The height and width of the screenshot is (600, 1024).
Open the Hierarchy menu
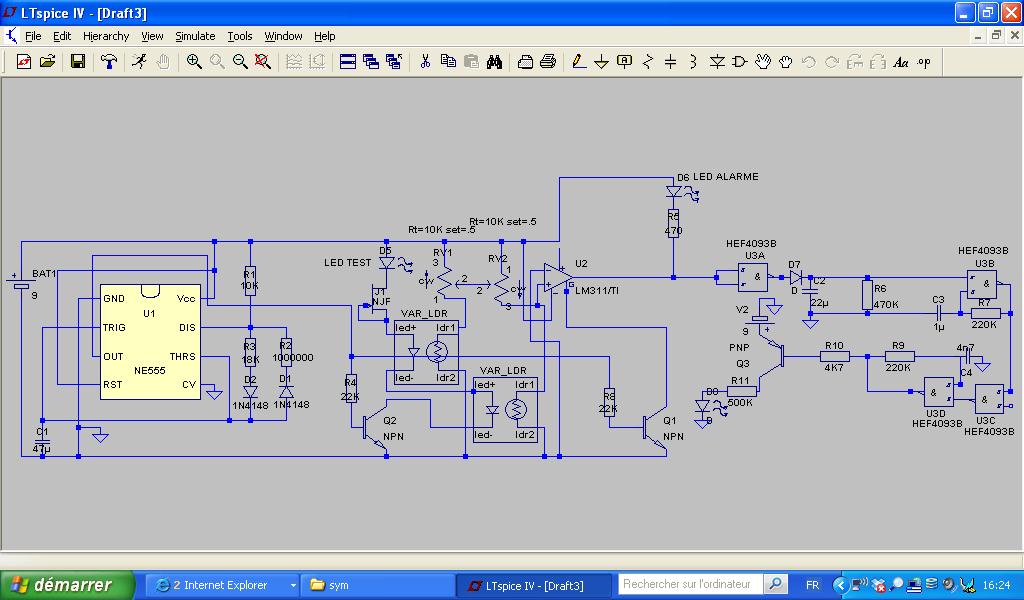pyautogui.click(x=106, y=36)
